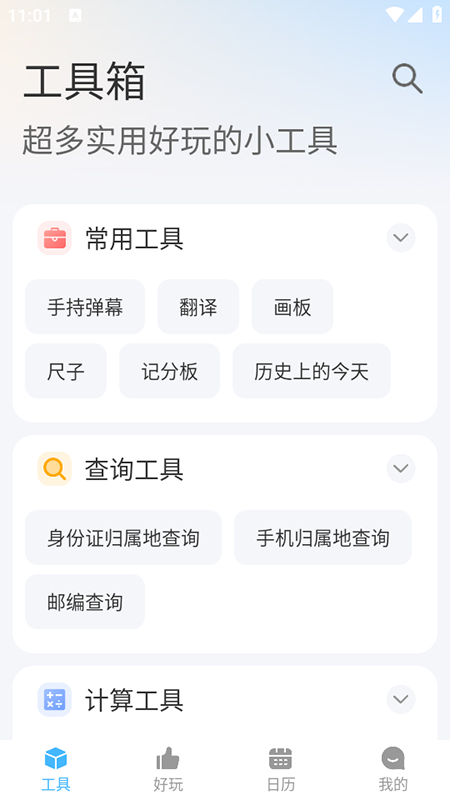Open the 记分板 scoreboard

pos(169,371)
